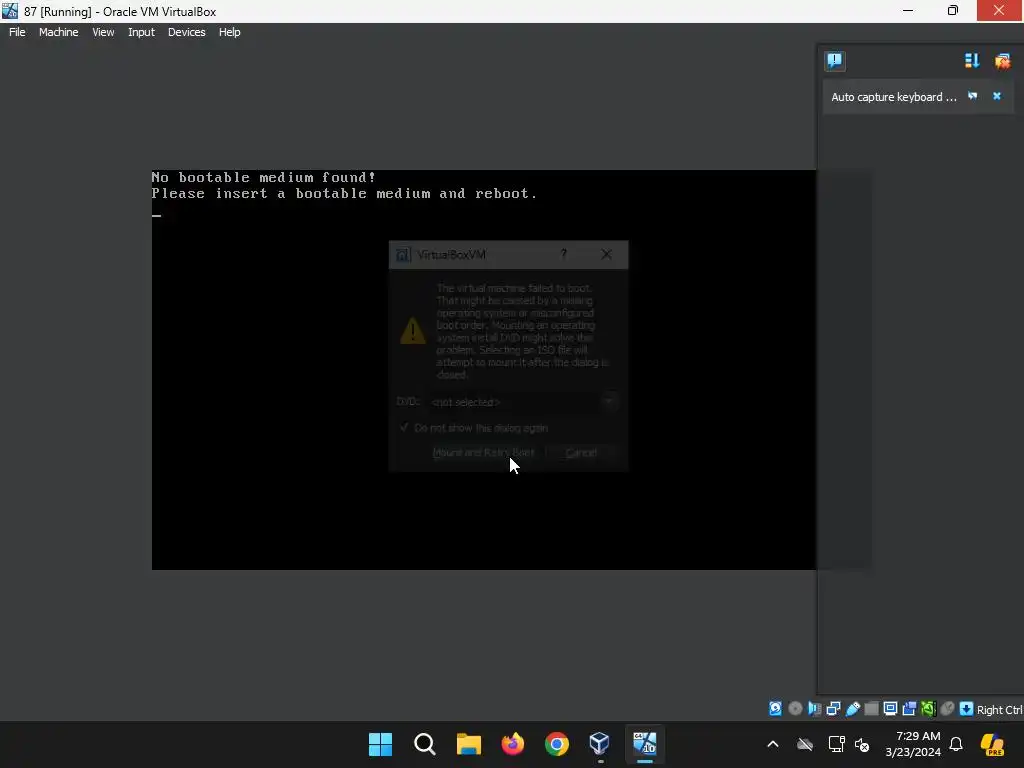Open the Devices menu
The width and height of the screenshot is (1024, 768).
(186, 32)
